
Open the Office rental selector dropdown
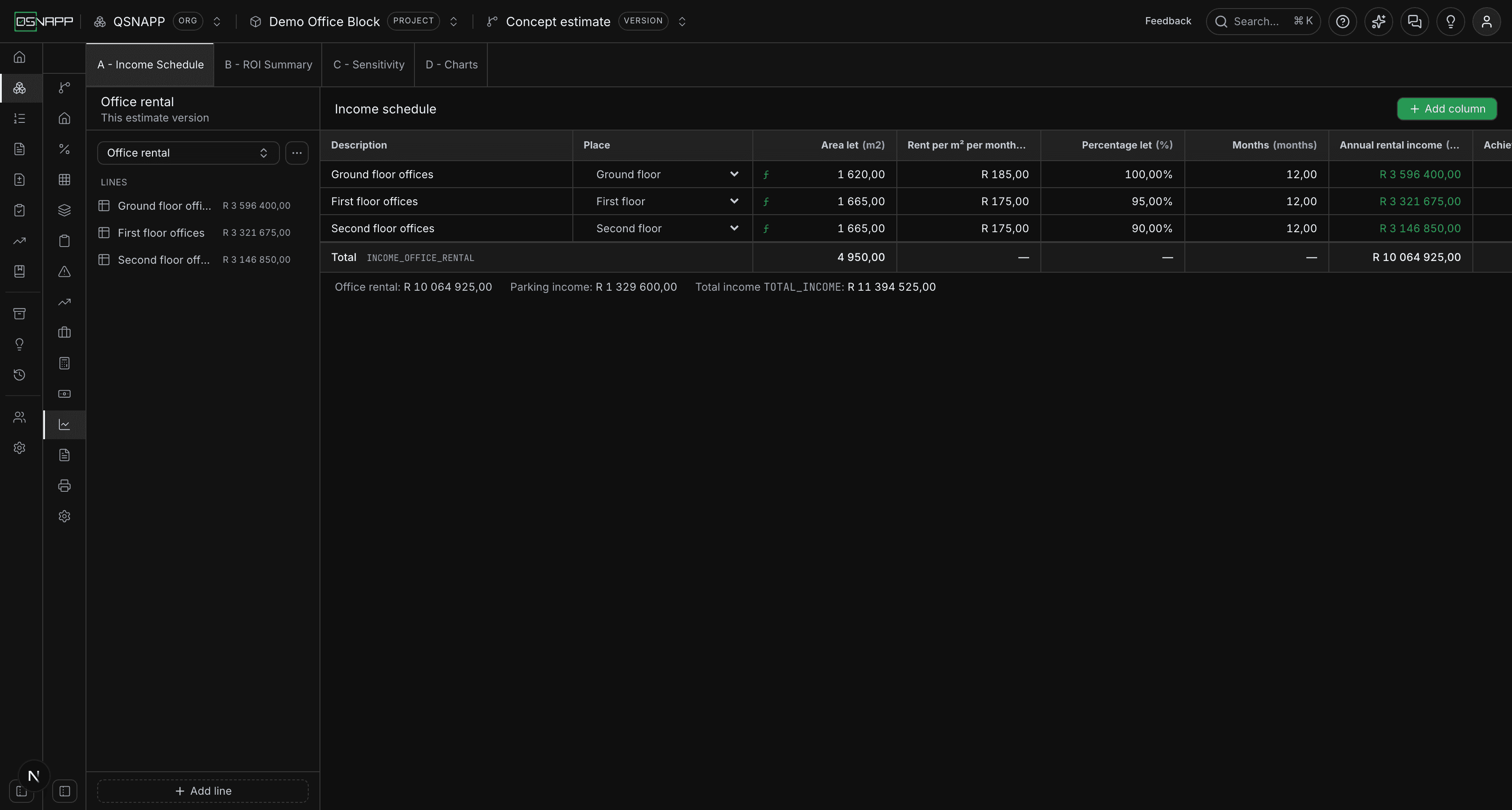point(188,153)
